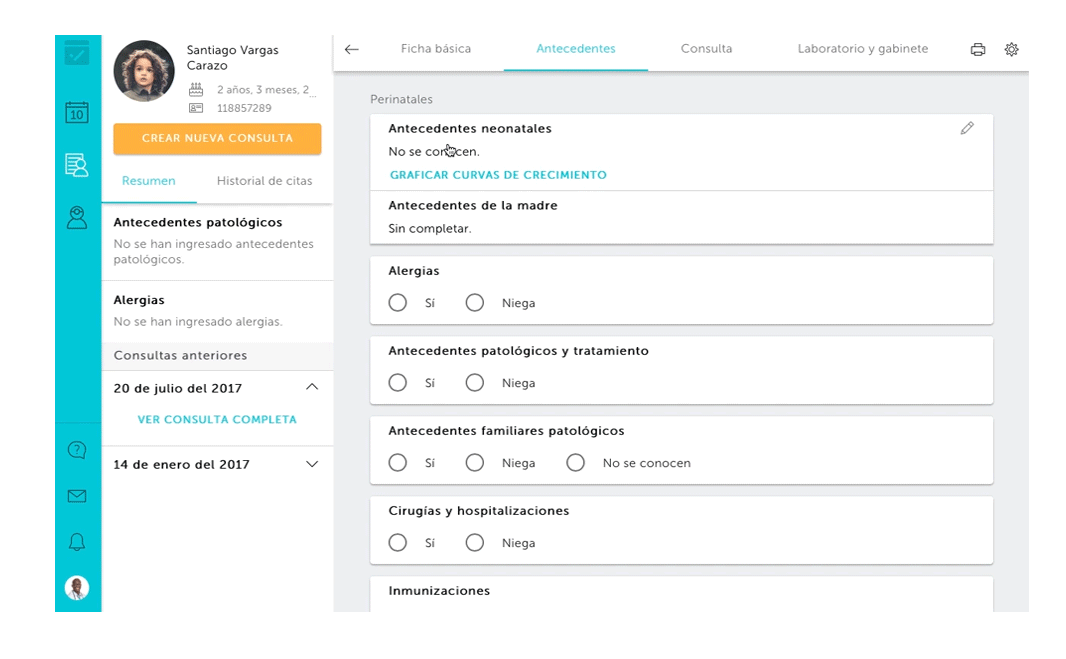Select Sí under Antecedentes familiares patológicos

click(x=398, y=463)
